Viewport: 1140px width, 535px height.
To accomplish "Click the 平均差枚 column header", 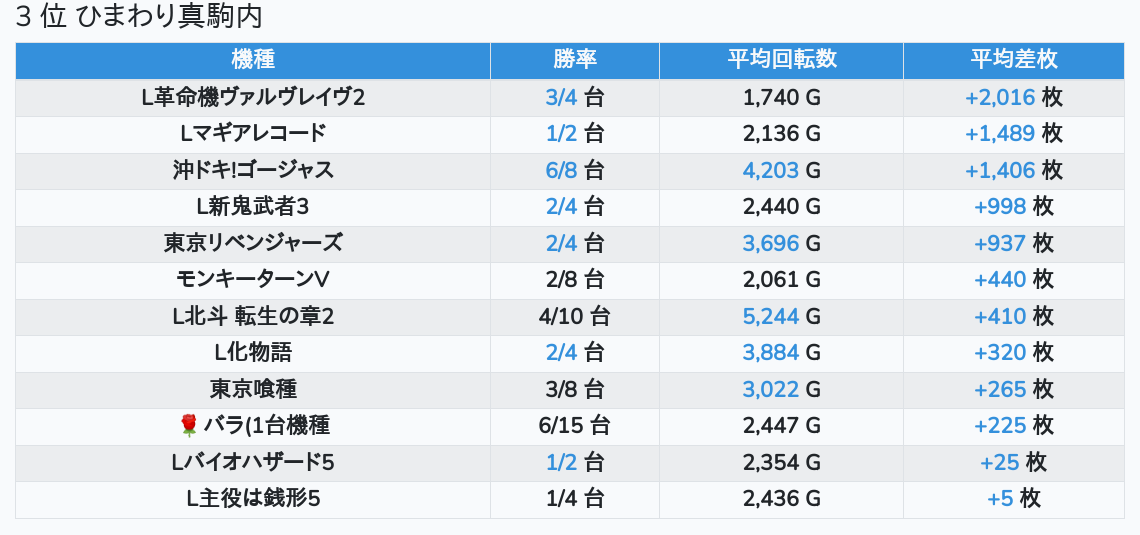I will [x=1013, y=60].
